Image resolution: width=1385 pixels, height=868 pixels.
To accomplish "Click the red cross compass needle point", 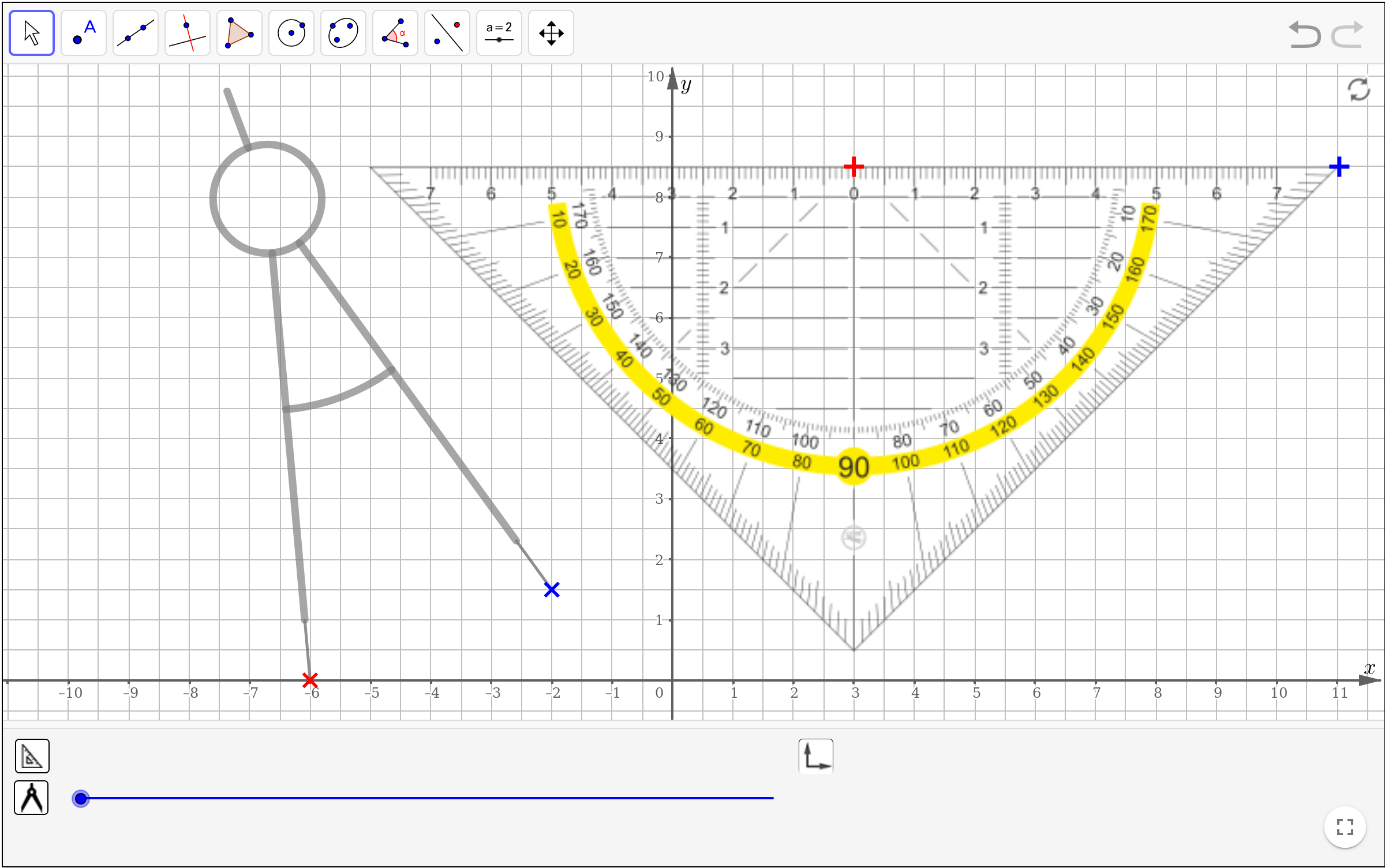I will [310, 680].
